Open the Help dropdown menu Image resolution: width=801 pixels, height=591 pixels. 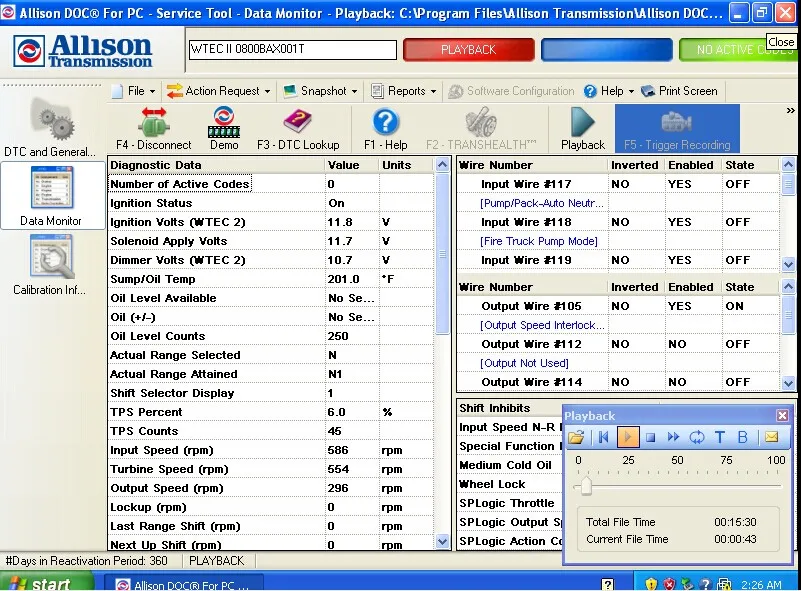pos(609,91)
